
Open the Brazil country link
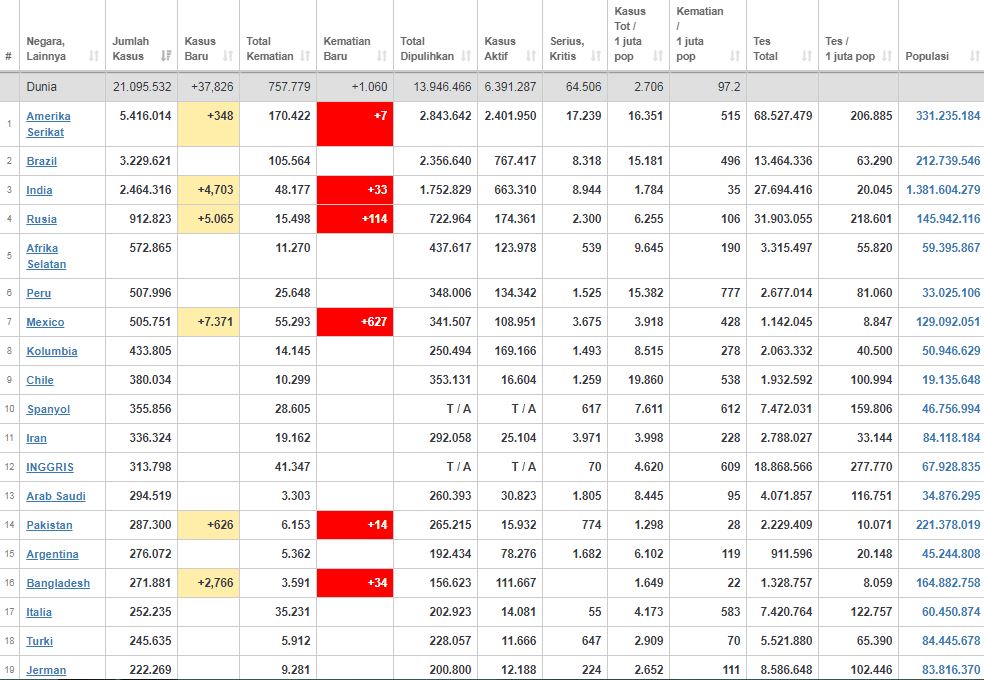click(x=41, y=161)
